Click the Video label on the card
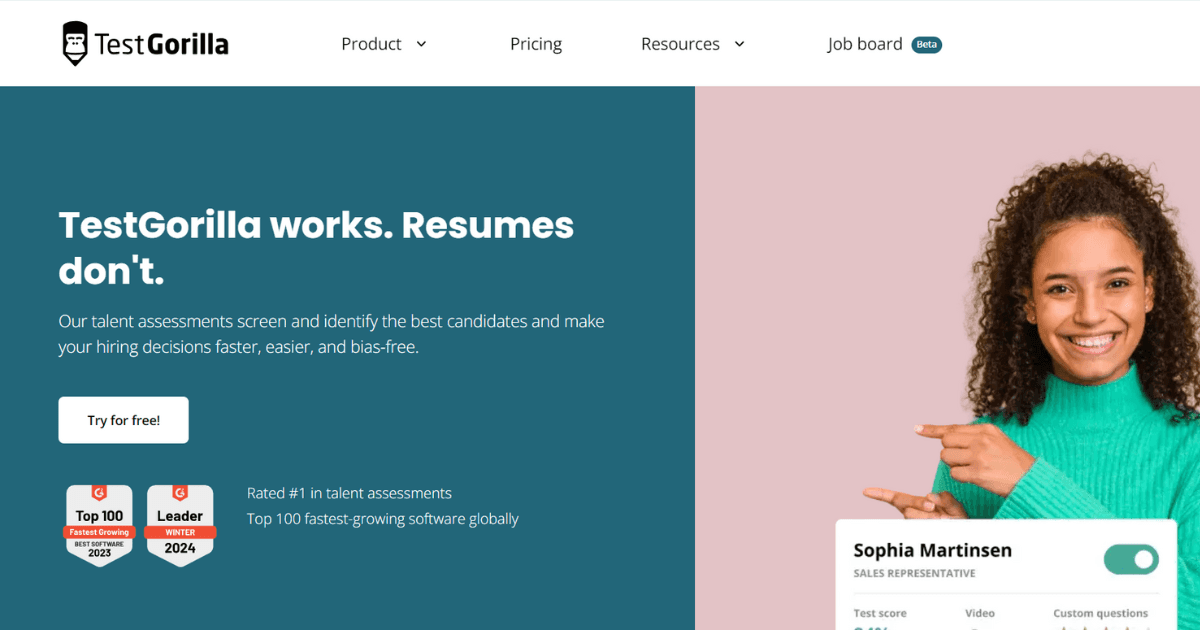The width and height of the screenshot is (1200, 630). point(980,613)
